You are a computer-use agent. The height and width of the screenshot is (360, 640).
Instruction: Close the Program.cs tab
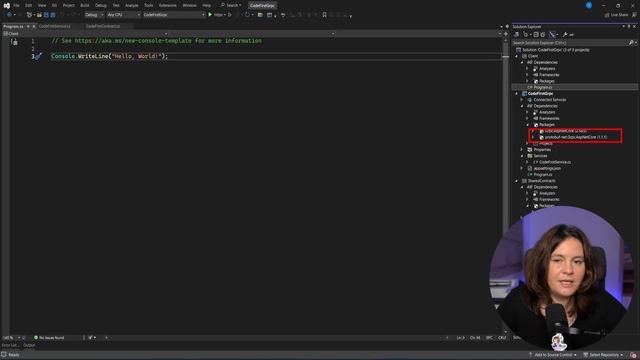[x=34, y=26]
